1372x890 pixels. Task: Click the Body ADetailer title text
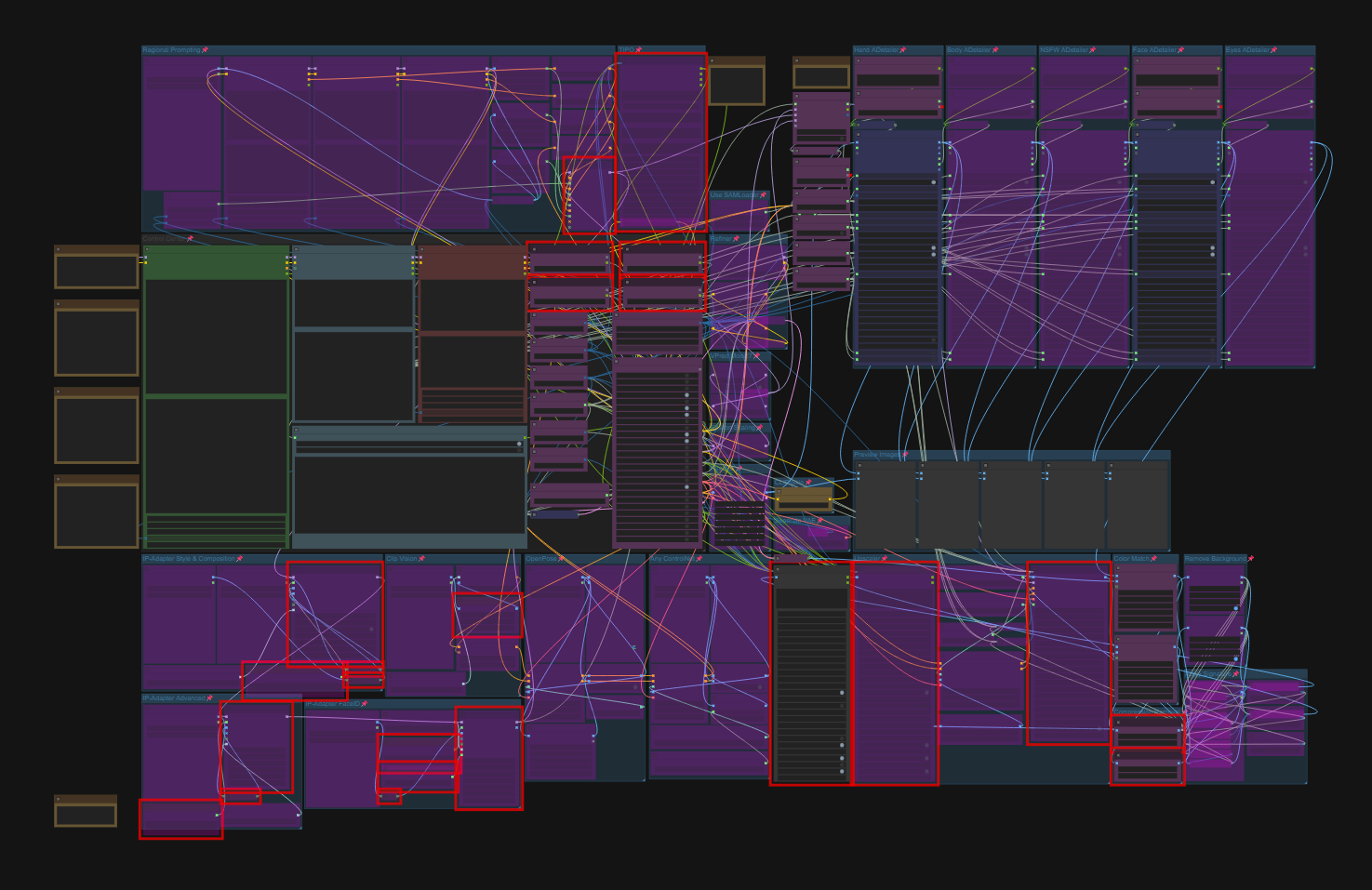click(969, 50)
